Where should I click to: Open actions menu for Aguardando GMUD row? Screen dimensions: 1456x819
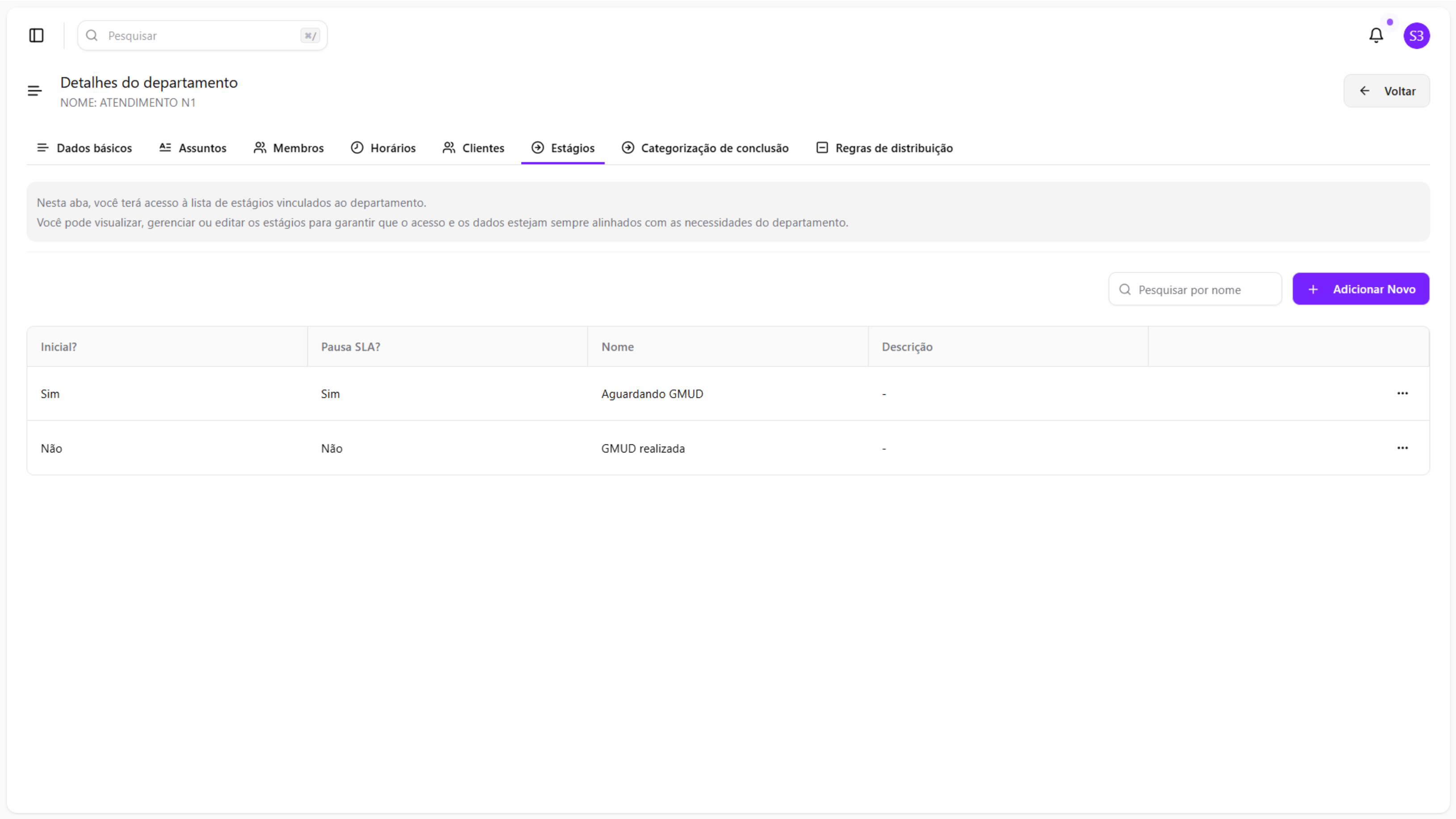tap(1402, 393)
